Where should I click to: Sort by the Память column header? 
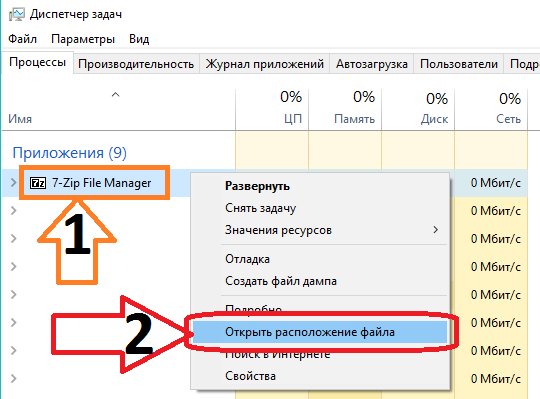(345, 109)
